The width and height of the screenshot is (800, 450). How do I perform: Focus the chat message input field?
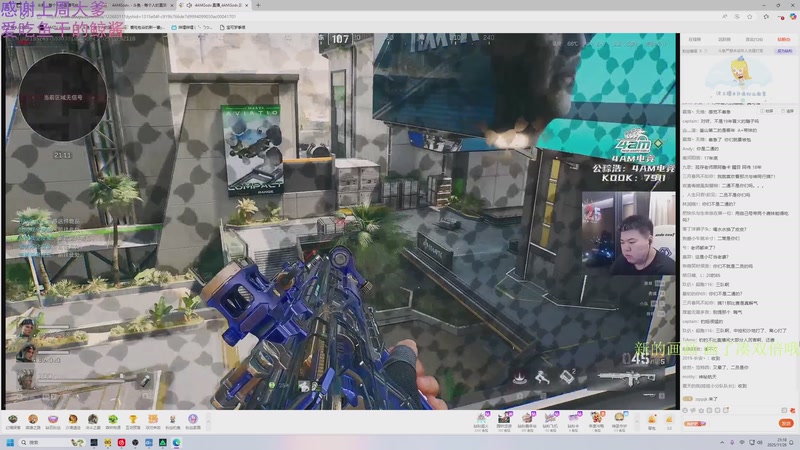[742, 423]
